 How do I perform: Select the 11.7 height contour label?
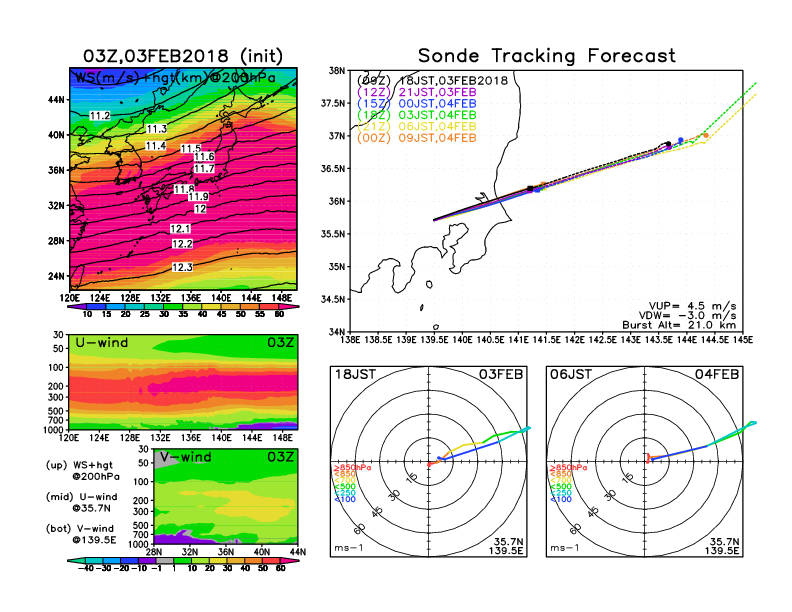point(204,169)
